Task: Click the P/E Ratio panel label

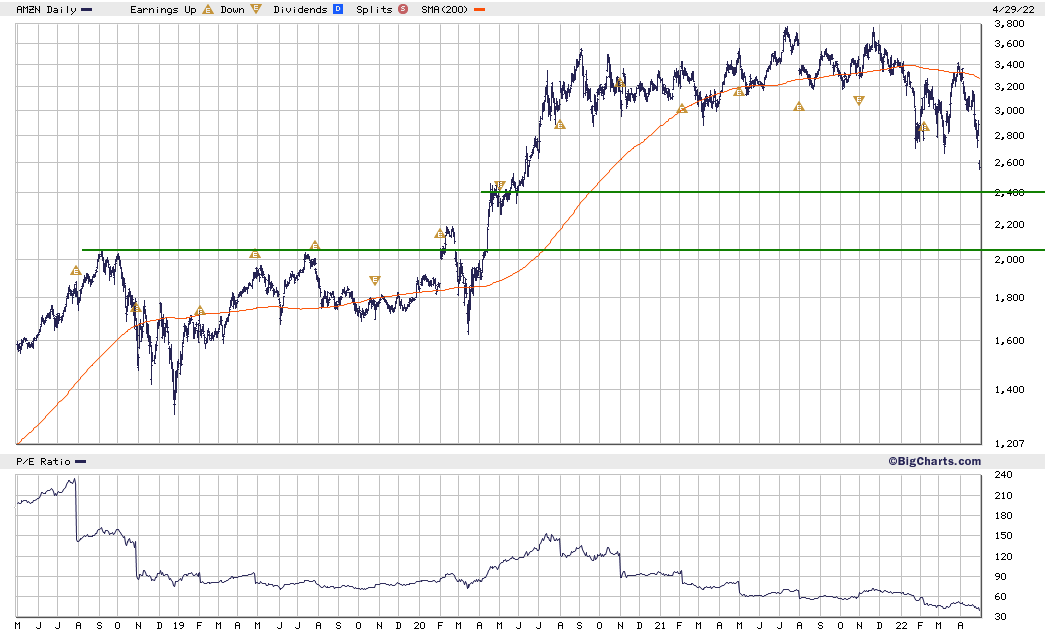Action: [x=43, y=462]
